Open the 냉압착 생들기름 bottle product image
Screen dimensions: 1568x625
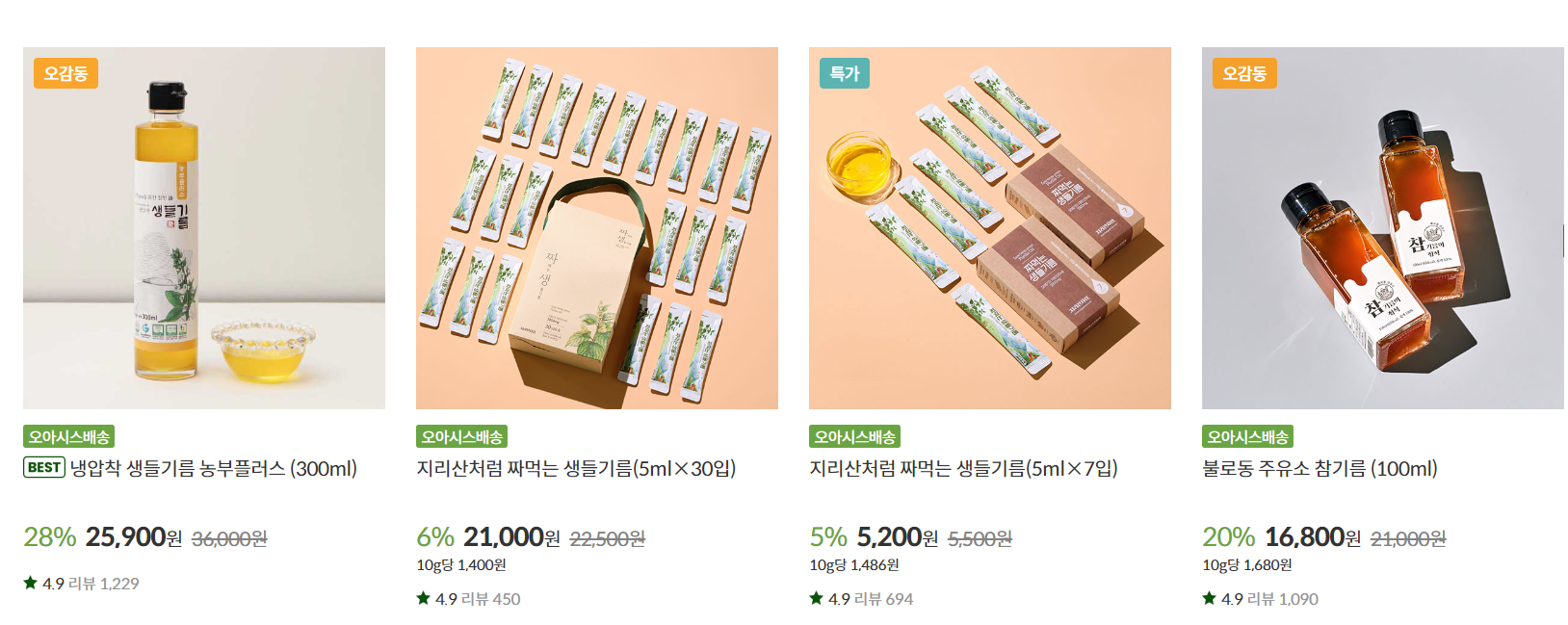(x=204, y=228)
